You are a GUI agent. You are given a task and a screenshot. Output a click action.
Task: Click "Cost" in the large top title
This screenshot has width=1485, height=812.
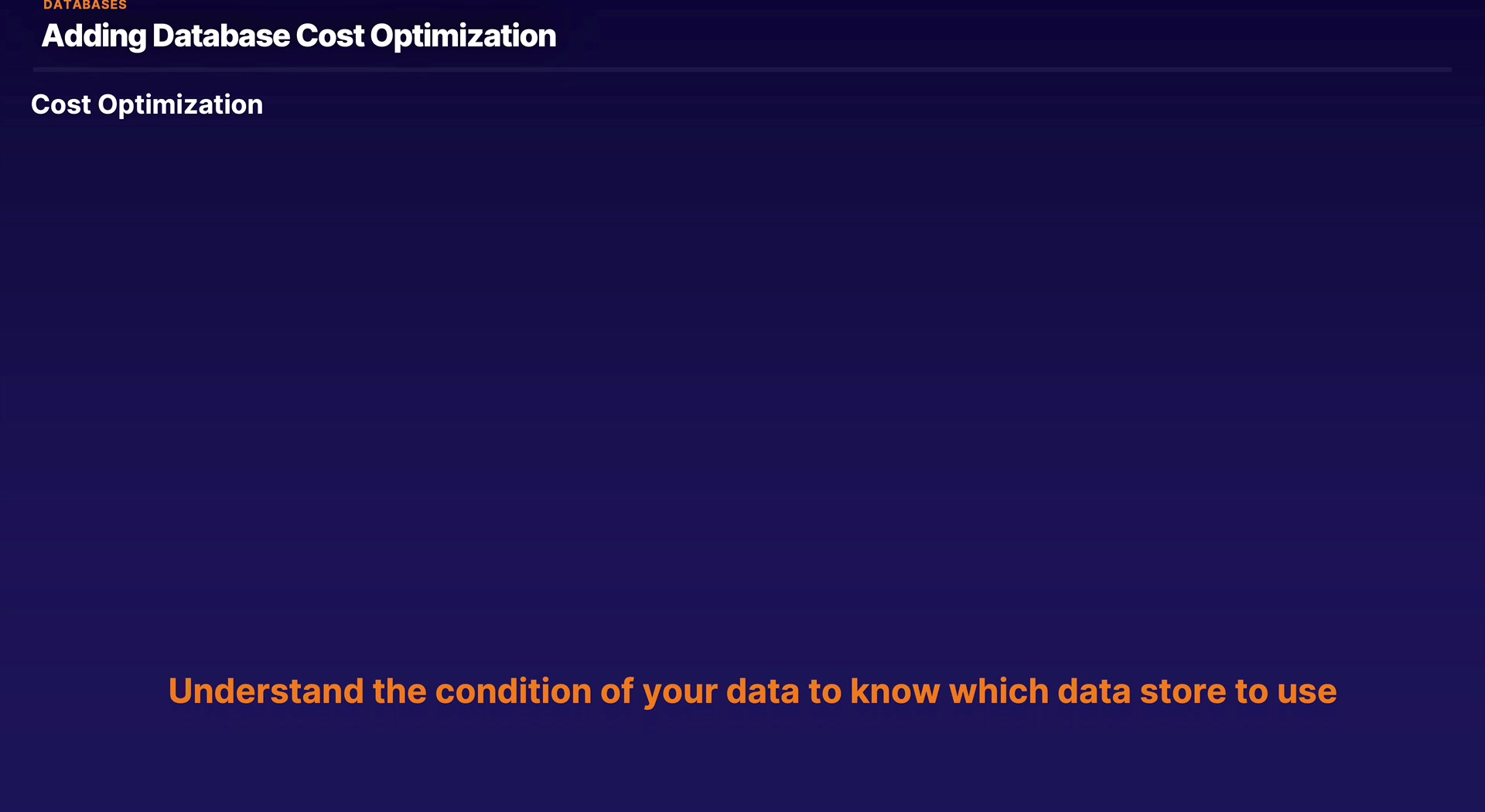(x=329, y=36)
